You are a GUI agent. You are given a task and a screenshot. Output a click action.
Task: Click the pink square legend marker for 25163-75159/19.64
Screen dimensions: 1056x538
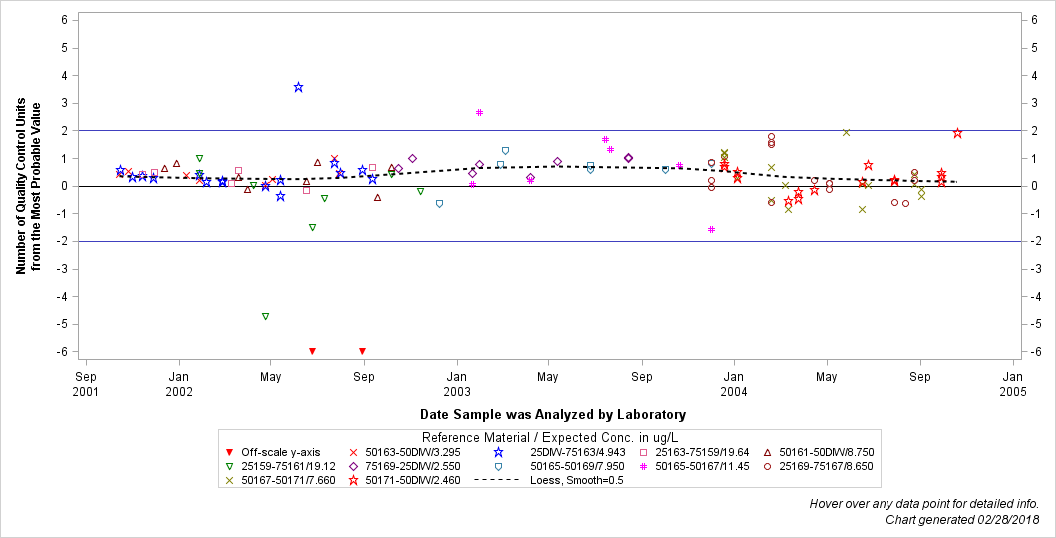point(643,452)
